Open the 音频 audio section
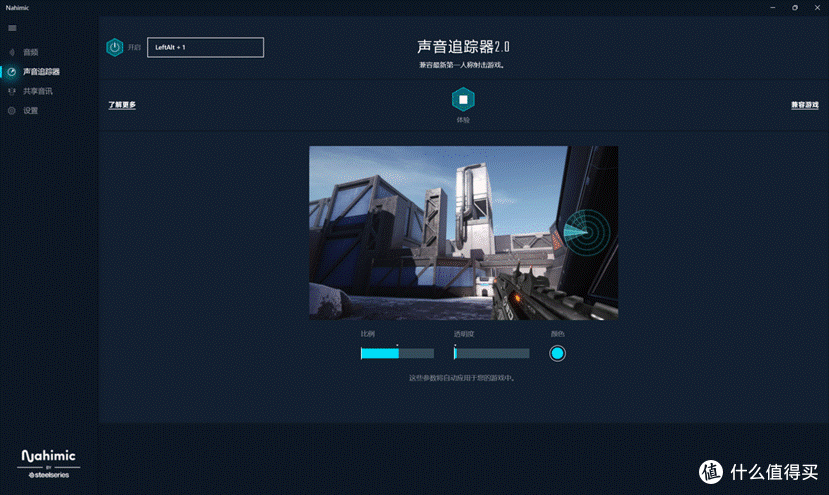This screenshot has height=495, width=829. (x=31, y=52)
